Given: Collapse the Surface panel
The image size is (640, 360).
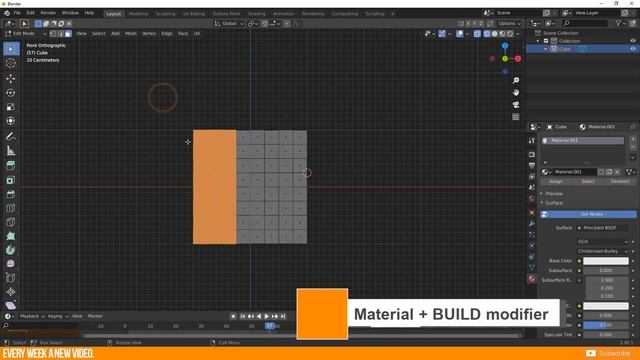Looking at the screenshot, I should click(554, 203).
